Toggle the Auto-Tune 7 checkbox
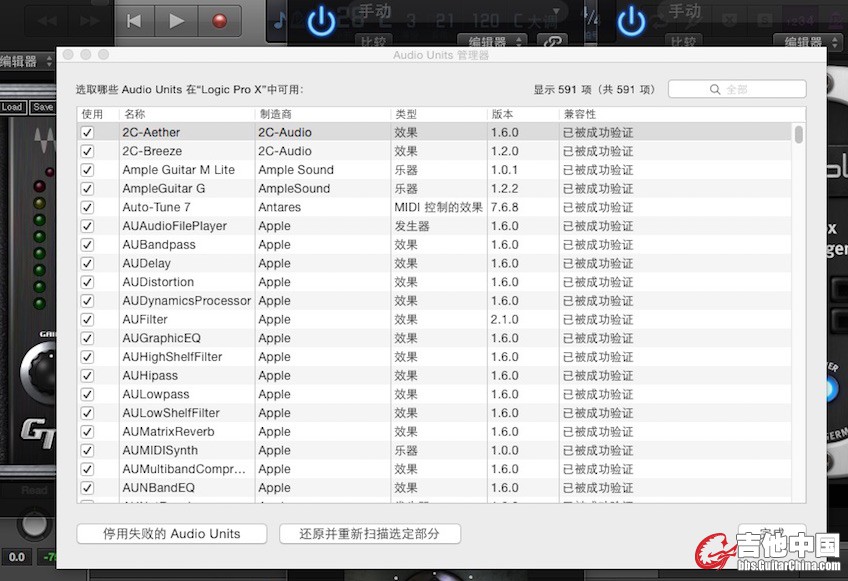 [x=87, y=207]
